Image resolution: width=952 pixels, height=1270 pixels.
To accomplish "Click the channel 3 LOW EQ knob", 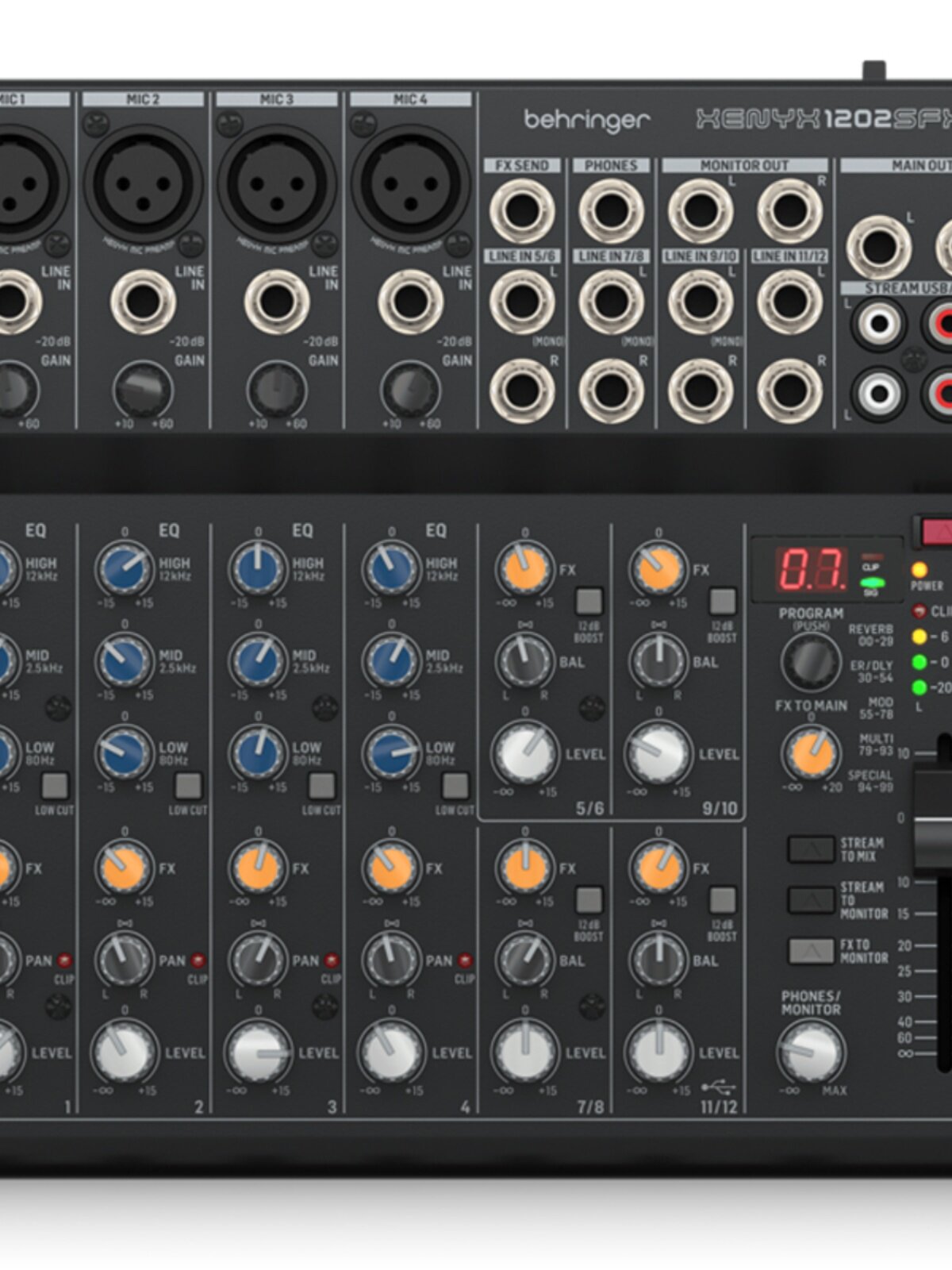I will [258, 752].
